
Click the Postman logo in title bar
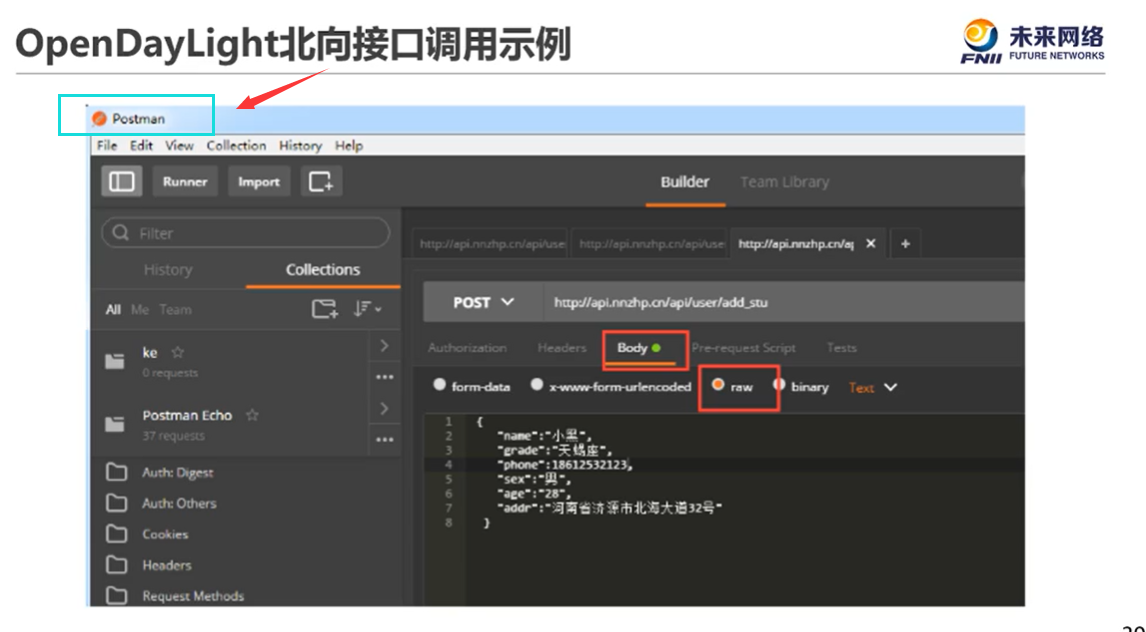tap(99, 118)
